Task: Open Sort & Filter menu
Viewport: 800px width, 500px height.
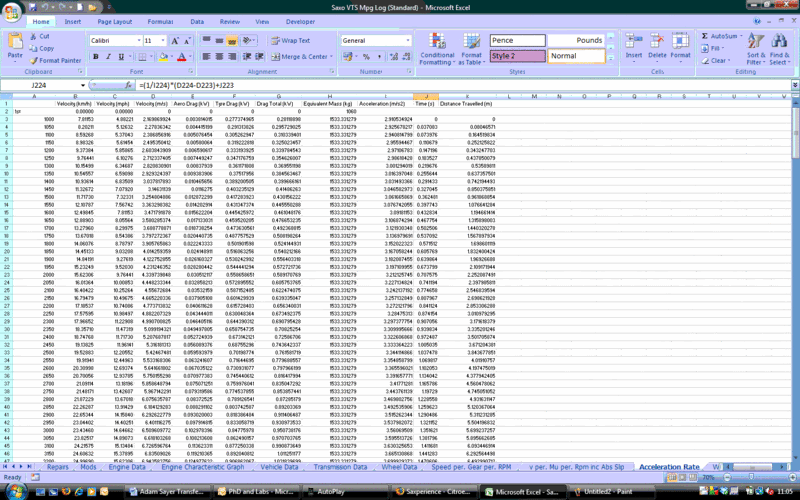Action: (x=756, y=49)
